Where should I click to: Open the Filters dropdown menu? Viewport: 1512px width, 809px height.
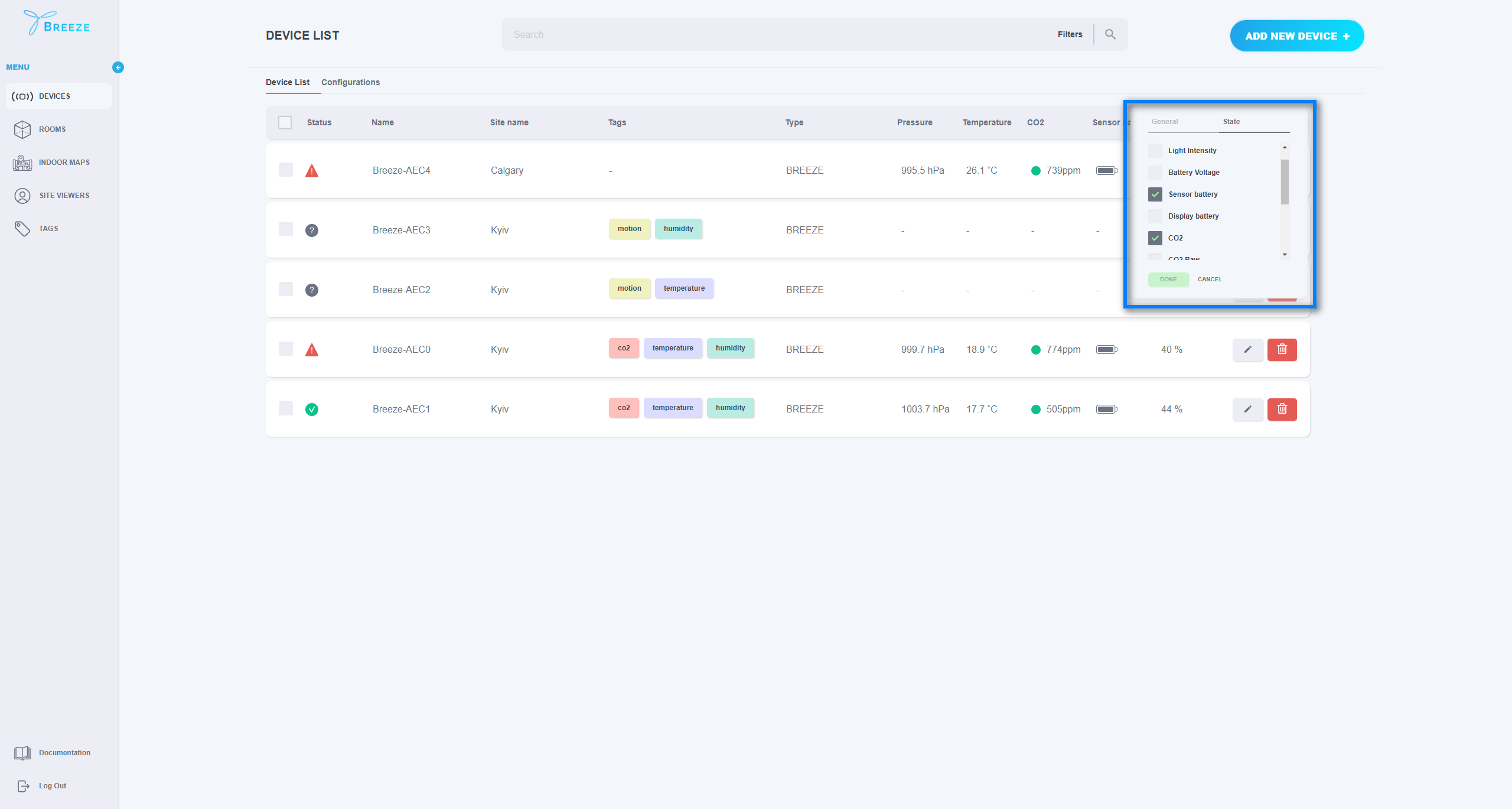coord(1069,34)
